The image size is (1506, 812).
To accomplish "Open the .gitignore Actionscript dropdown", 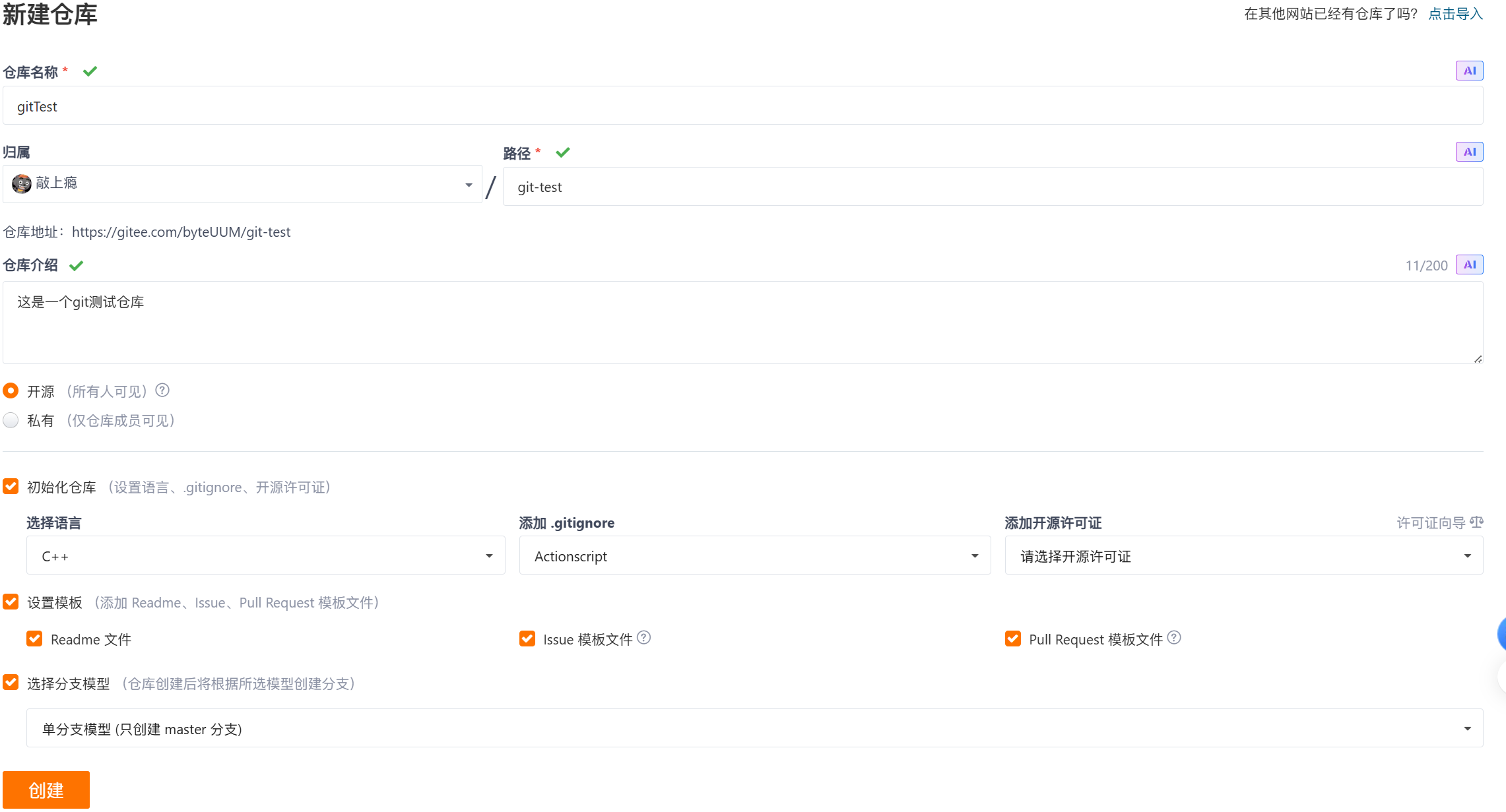I will [754, 555].
